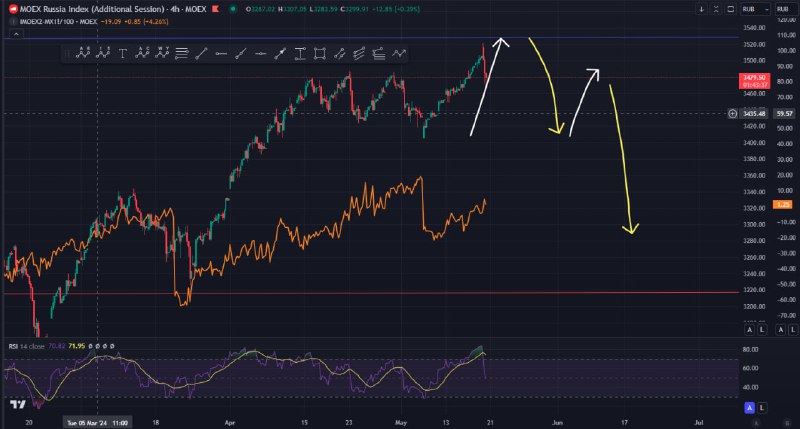Select the Parallel channel tool
The image size is (800, 429).
tap(339, 53)
